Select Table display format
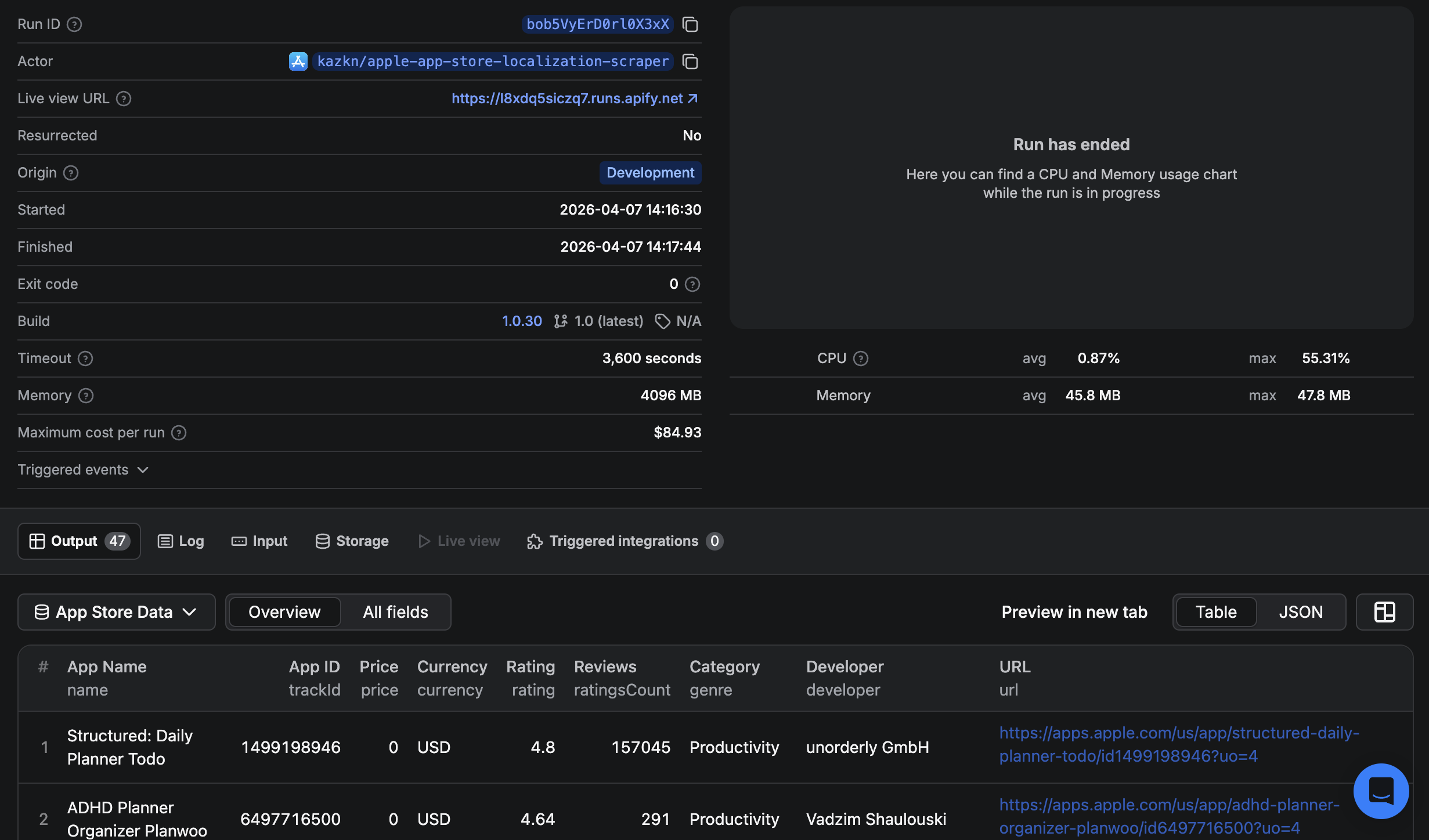The height and width of the screenshot is (840, 1429). (x=1216, y=612)
